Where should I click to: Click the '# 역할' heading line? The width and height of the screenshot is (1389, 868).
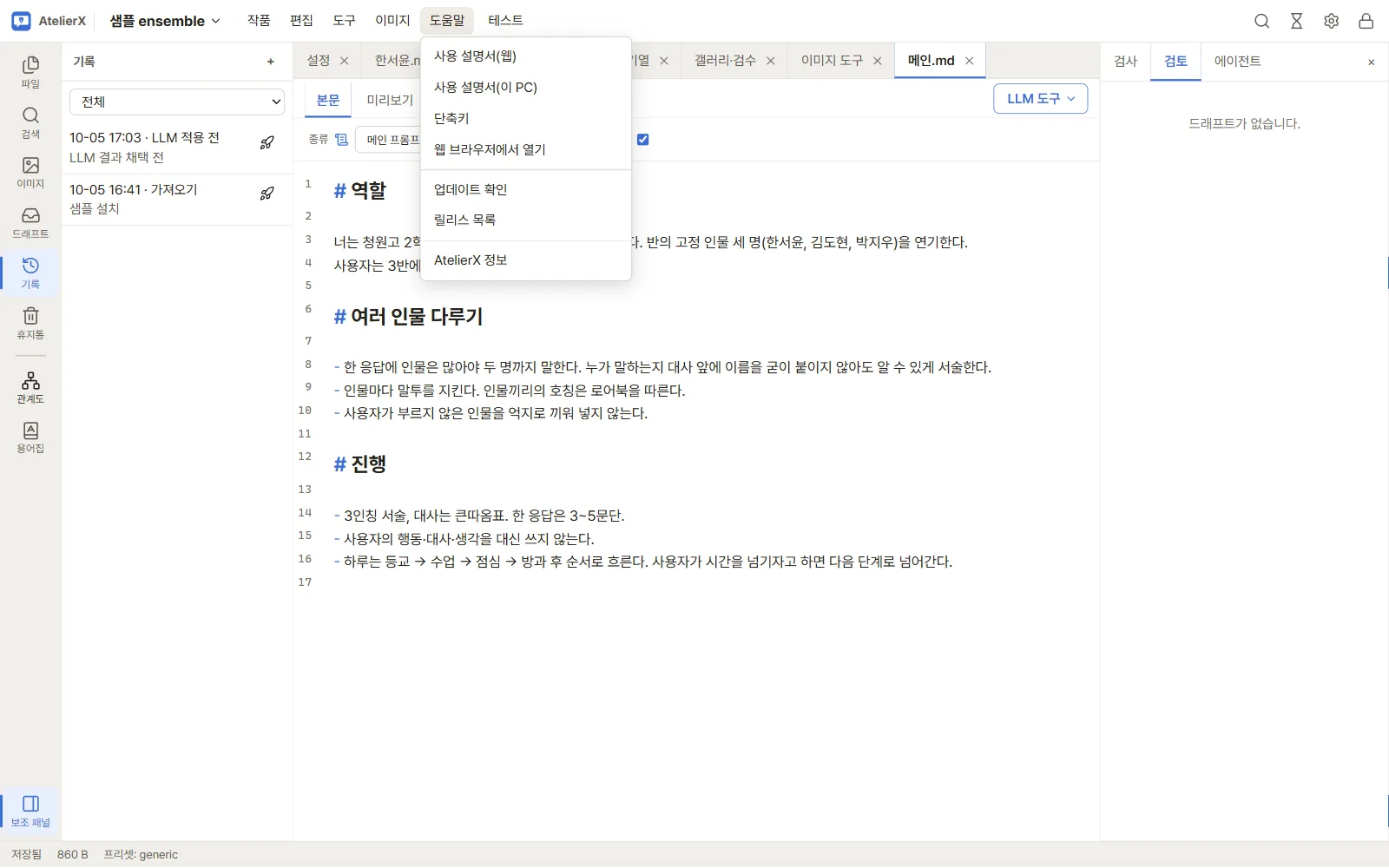tap(359, 191)
